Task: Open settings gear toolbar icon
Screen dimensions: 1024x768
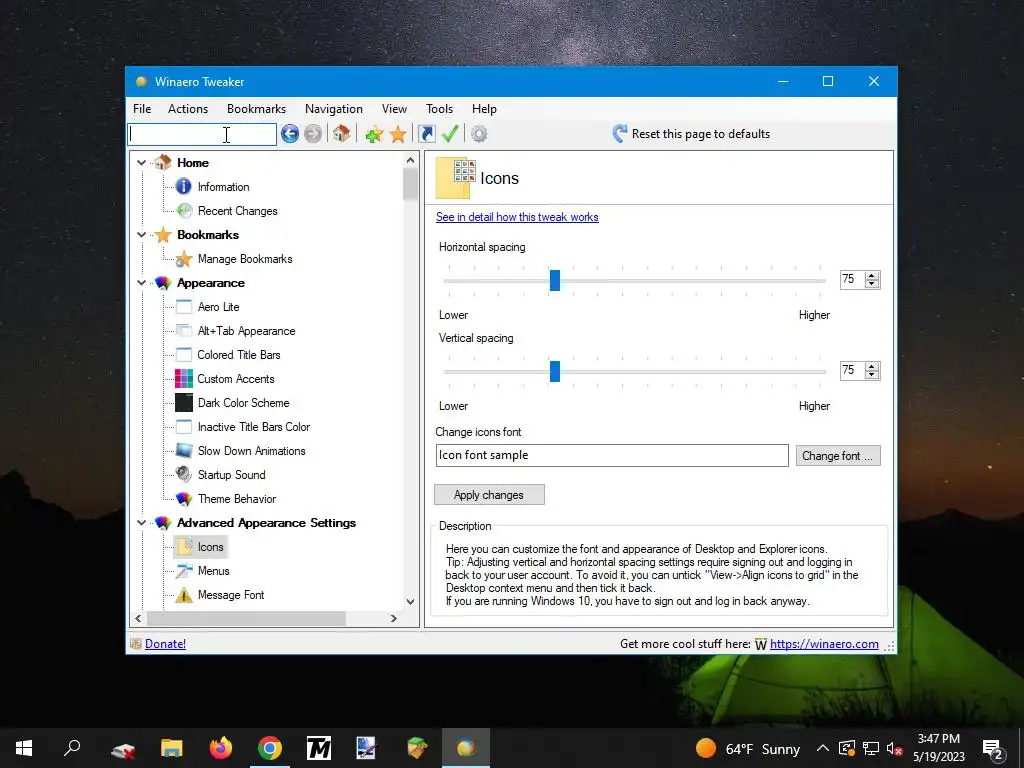Action: click(479, 134)
